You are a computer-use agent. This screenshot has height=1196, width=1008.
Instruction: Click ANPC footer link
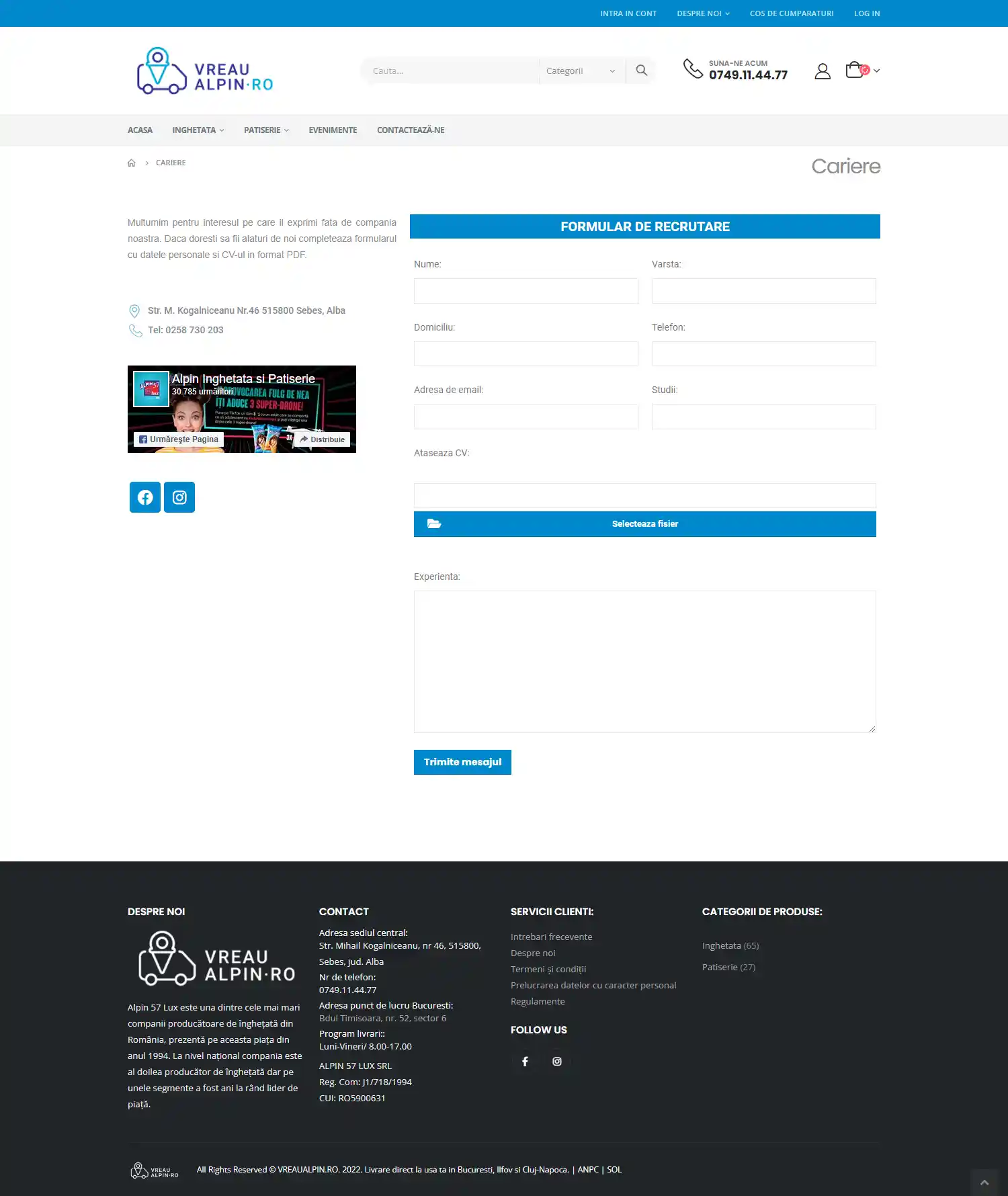tap(588, 1170)
